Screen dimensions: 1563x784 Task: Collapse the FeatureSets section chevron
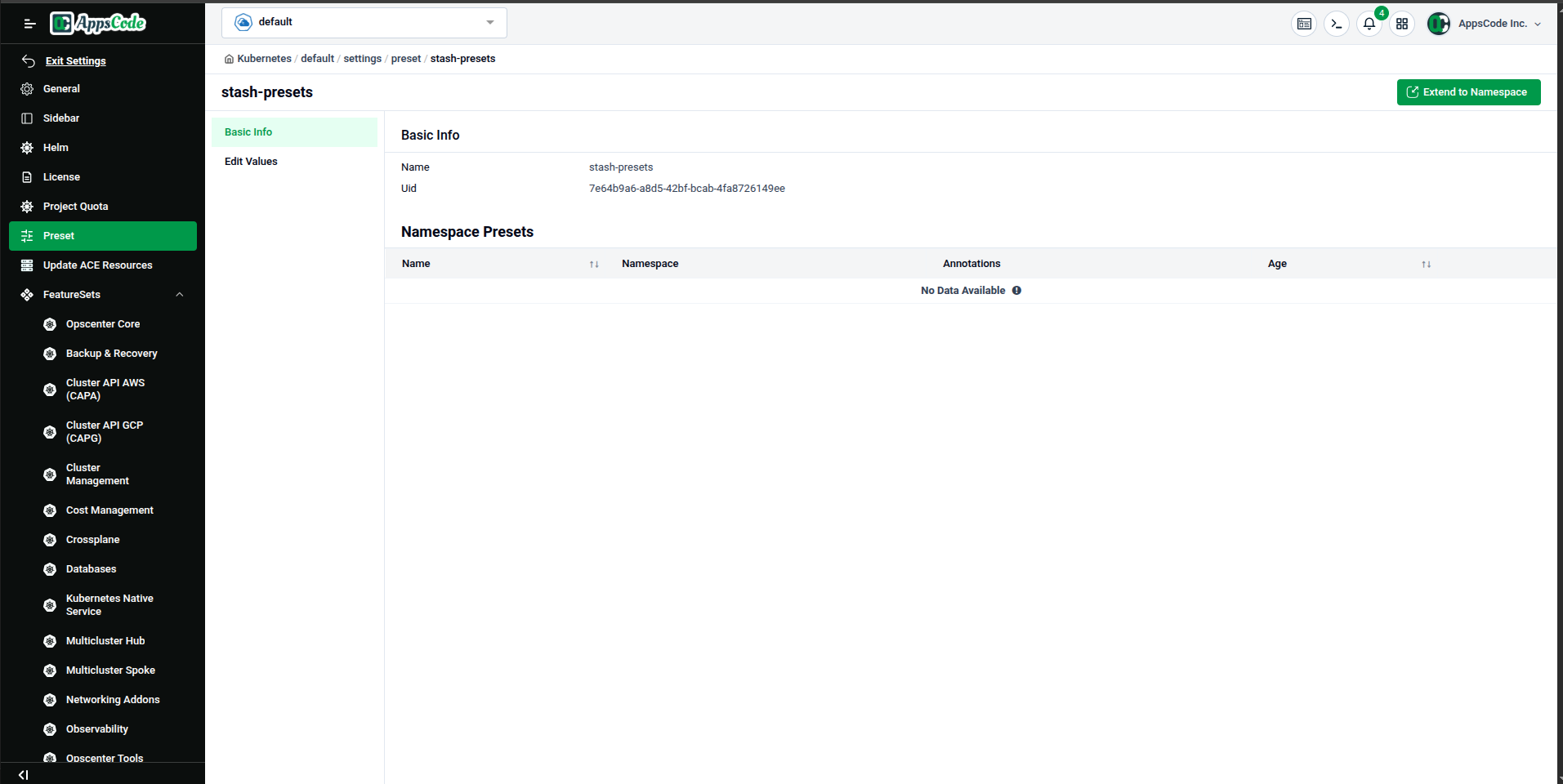pyautogui.click(x=180, y=294)
